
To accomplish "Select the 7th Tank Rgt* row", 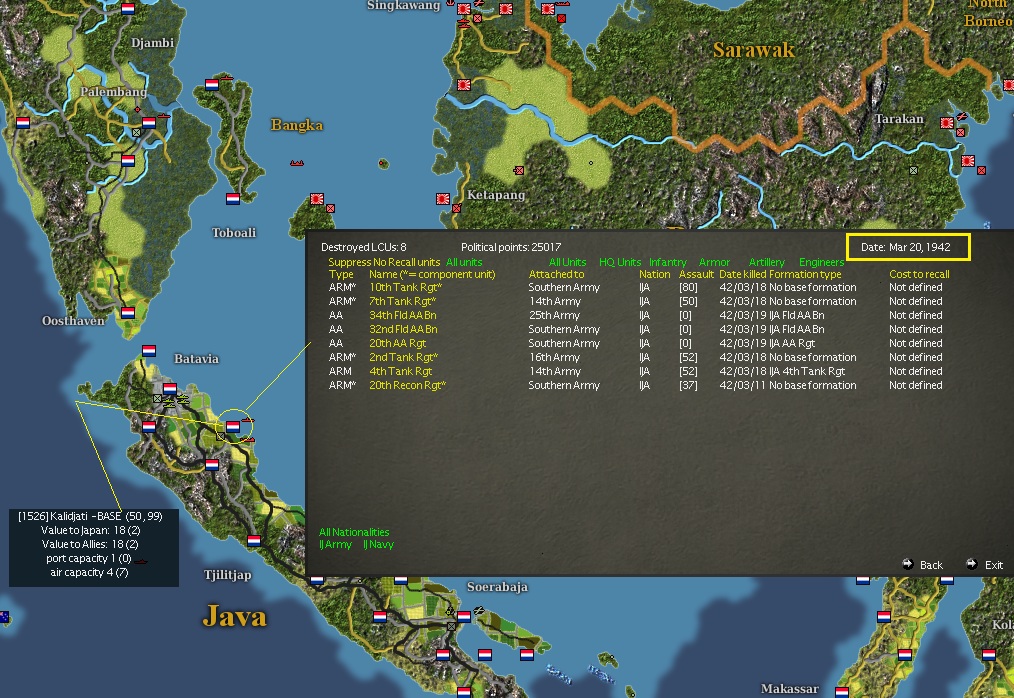I will (635, 301).
